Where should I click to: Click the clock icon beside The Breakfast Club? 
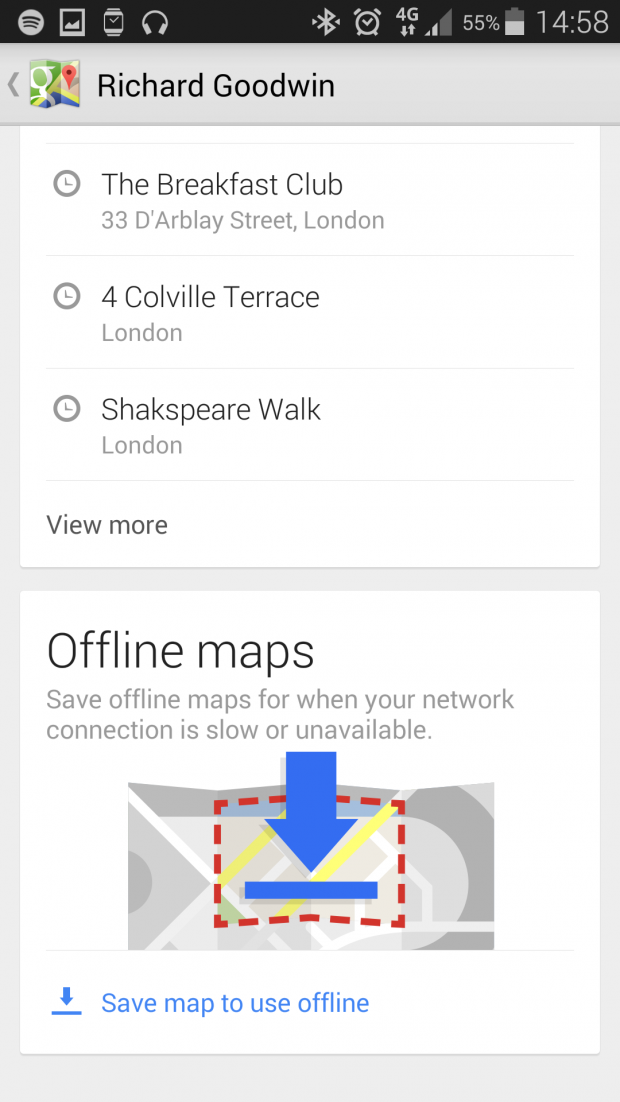coord(66,184)
